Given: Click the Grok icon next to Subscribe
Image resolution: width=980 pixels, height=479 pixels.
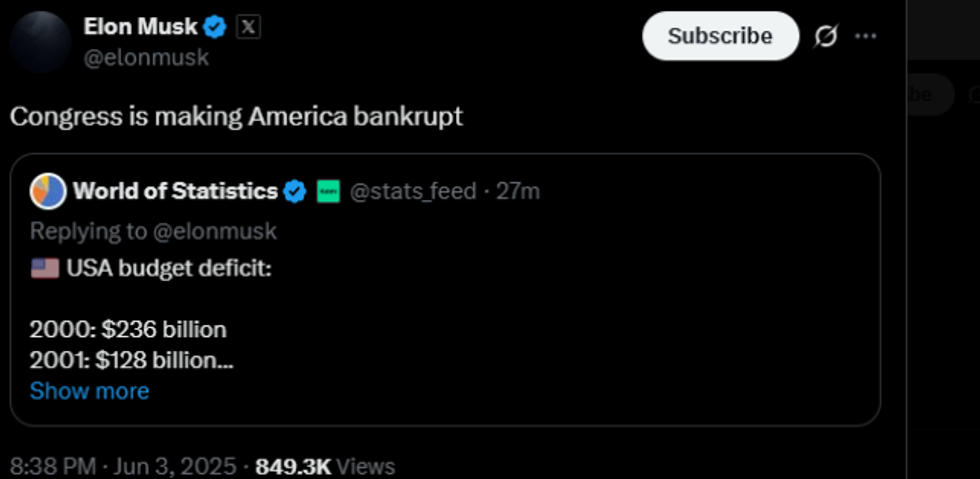Looking at the screenshot, I should point(825,36).
